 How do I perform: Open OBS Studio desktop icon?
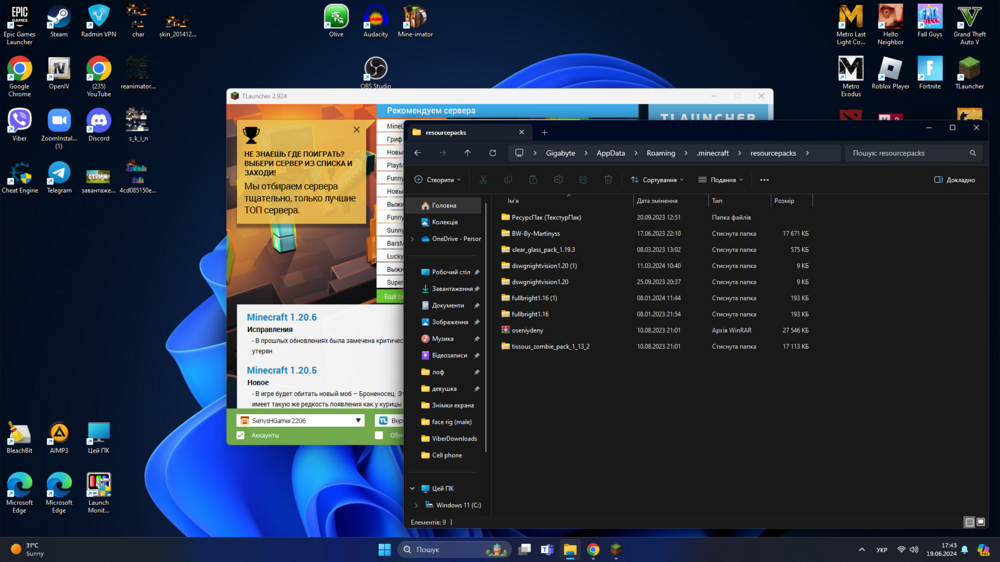coord(376,73)
